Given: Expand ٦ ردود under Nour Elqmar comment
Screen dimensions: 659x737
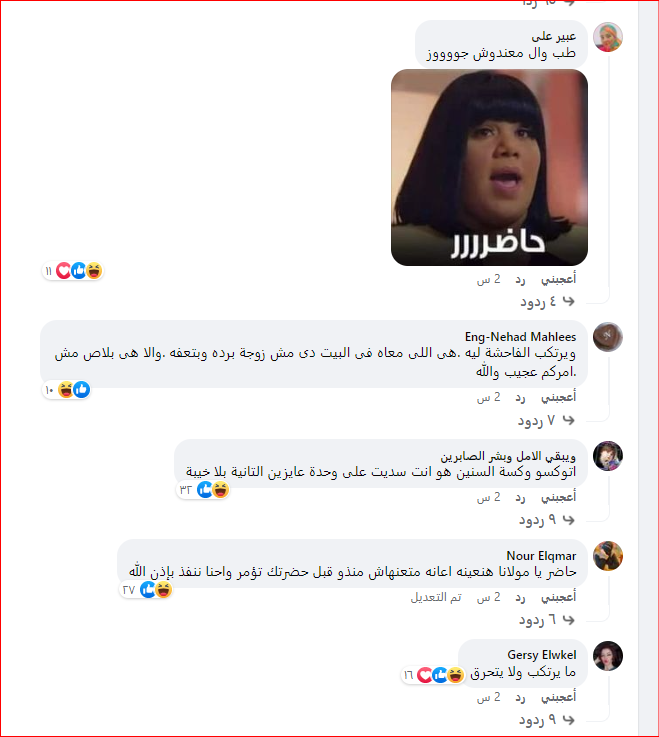Looking at the screenshot, I should 547,620.
